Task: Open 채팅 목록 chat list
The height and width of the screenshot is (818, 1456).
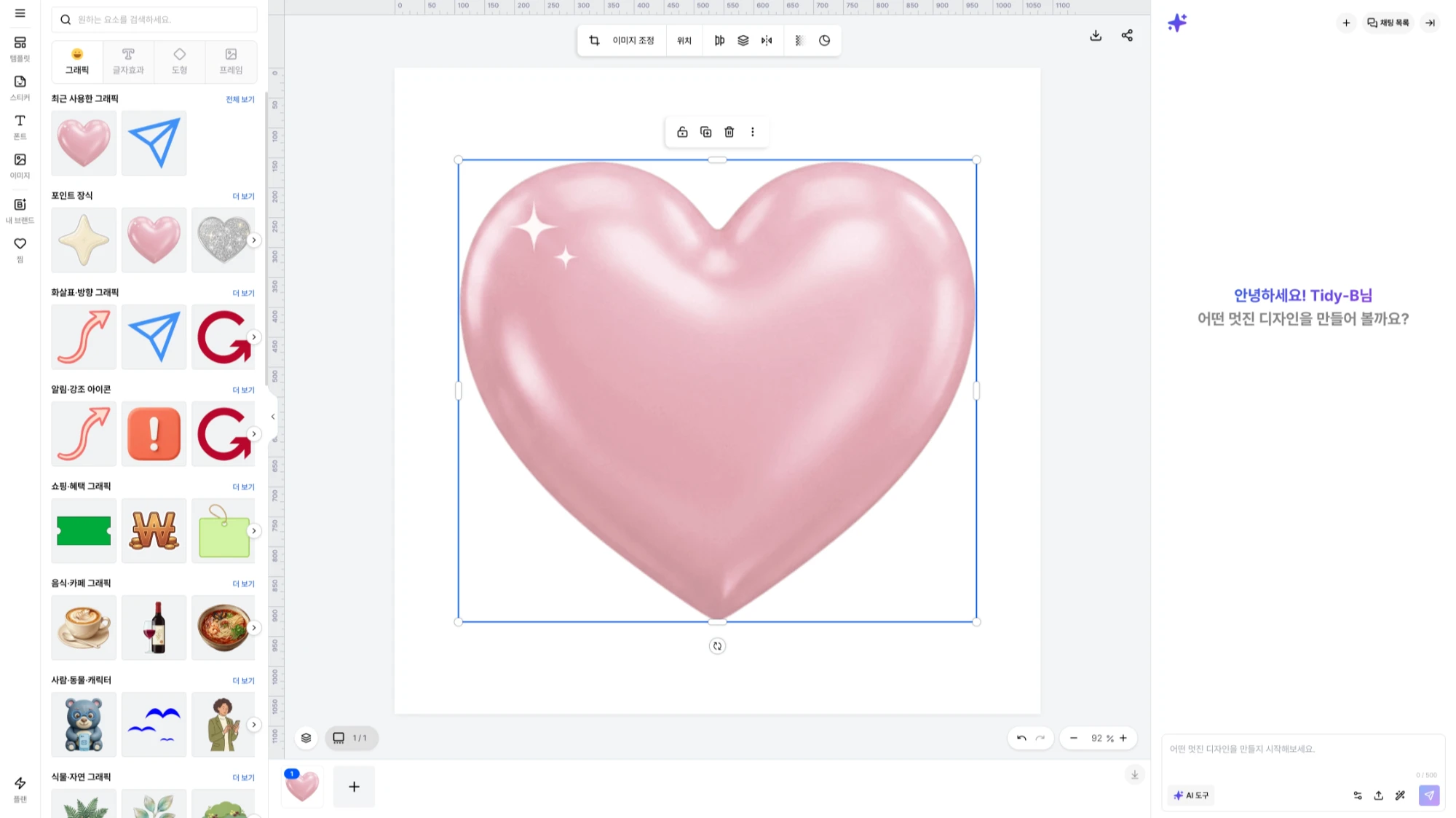Action: 1388,23
